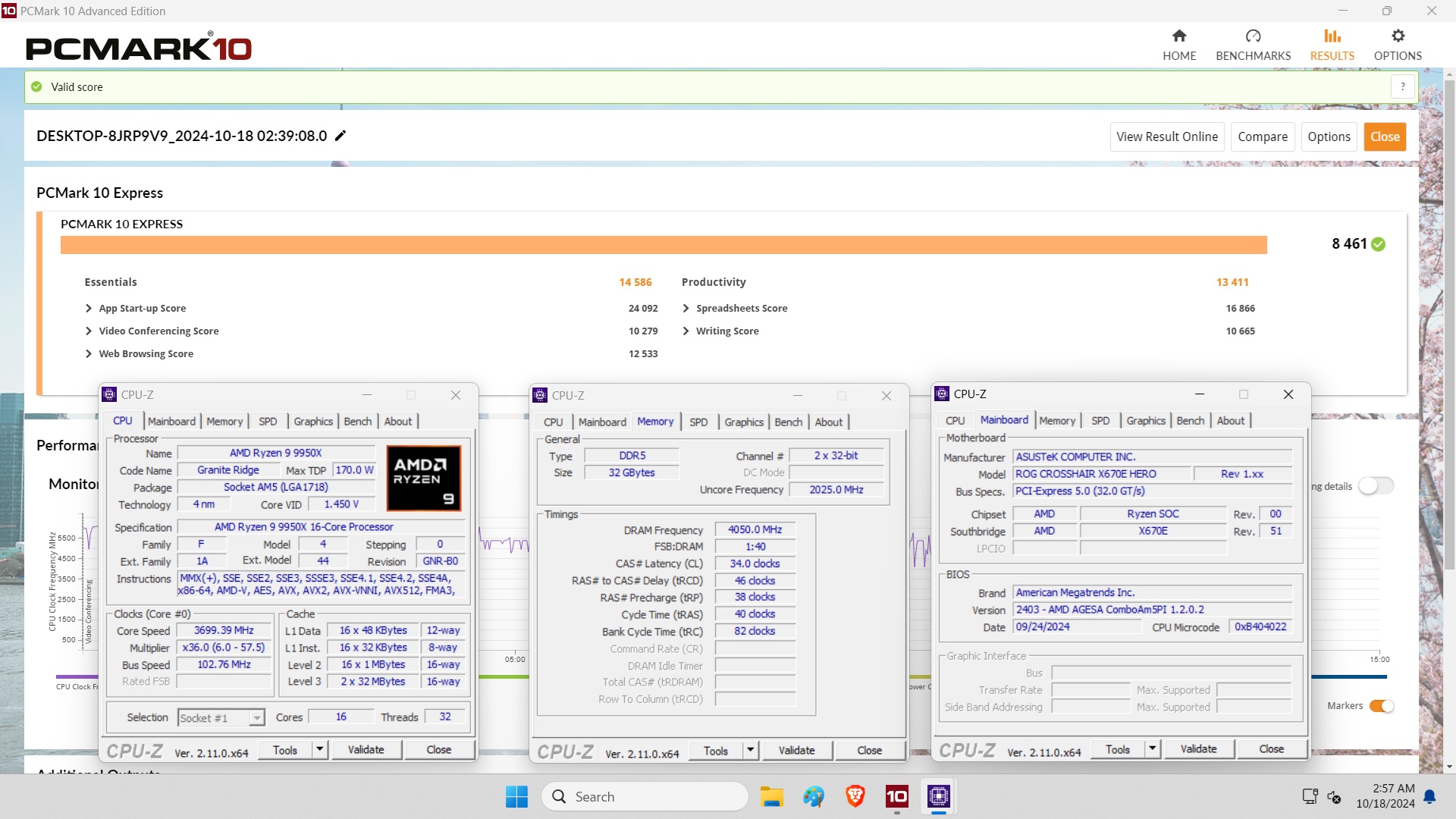Click the display tray icon in the taskbar
This screenshot has width=1456, height=819.
pyautogui.click(x=1310, y=796)
